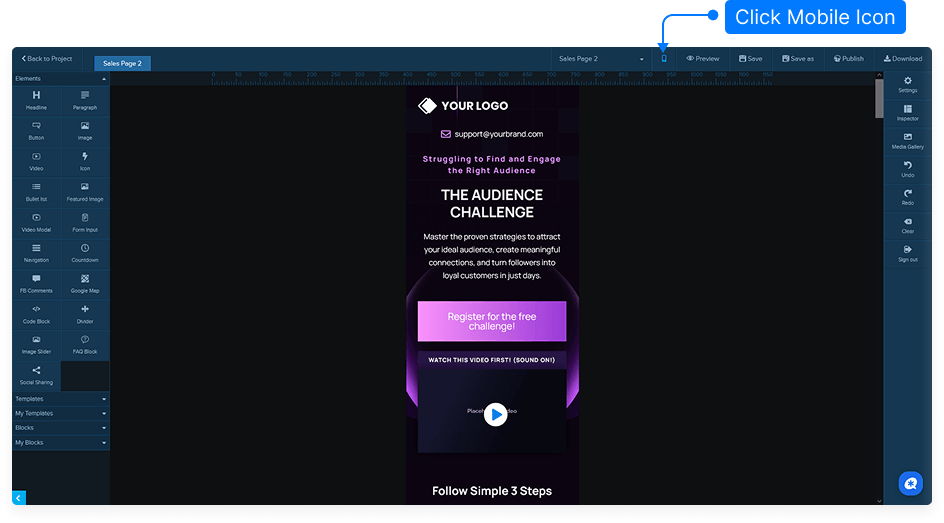This screenshot has height=523, width=944.
Task: Open the chat support bubble
Action: coord(909,483)
